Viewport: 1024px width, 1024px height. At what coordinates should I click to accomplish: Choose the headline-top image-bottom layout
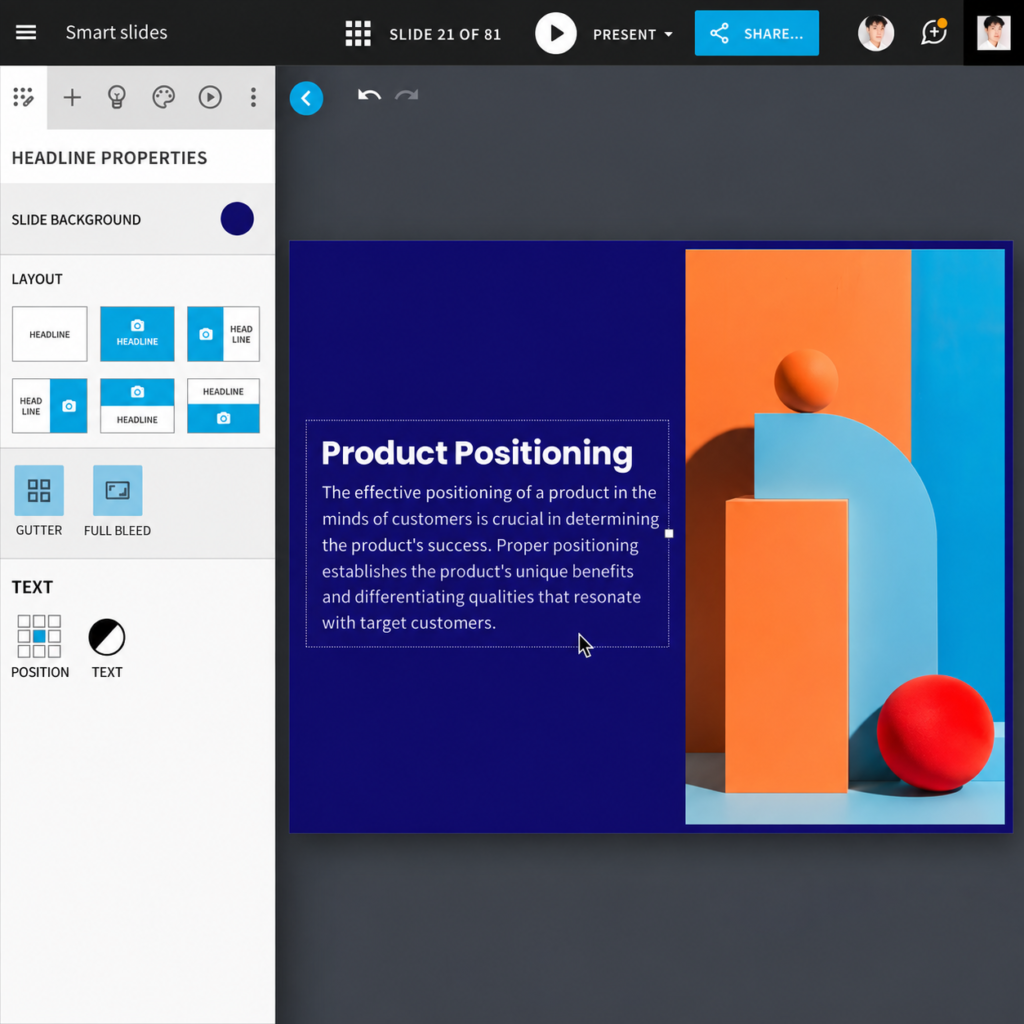[x=223, y=406]
